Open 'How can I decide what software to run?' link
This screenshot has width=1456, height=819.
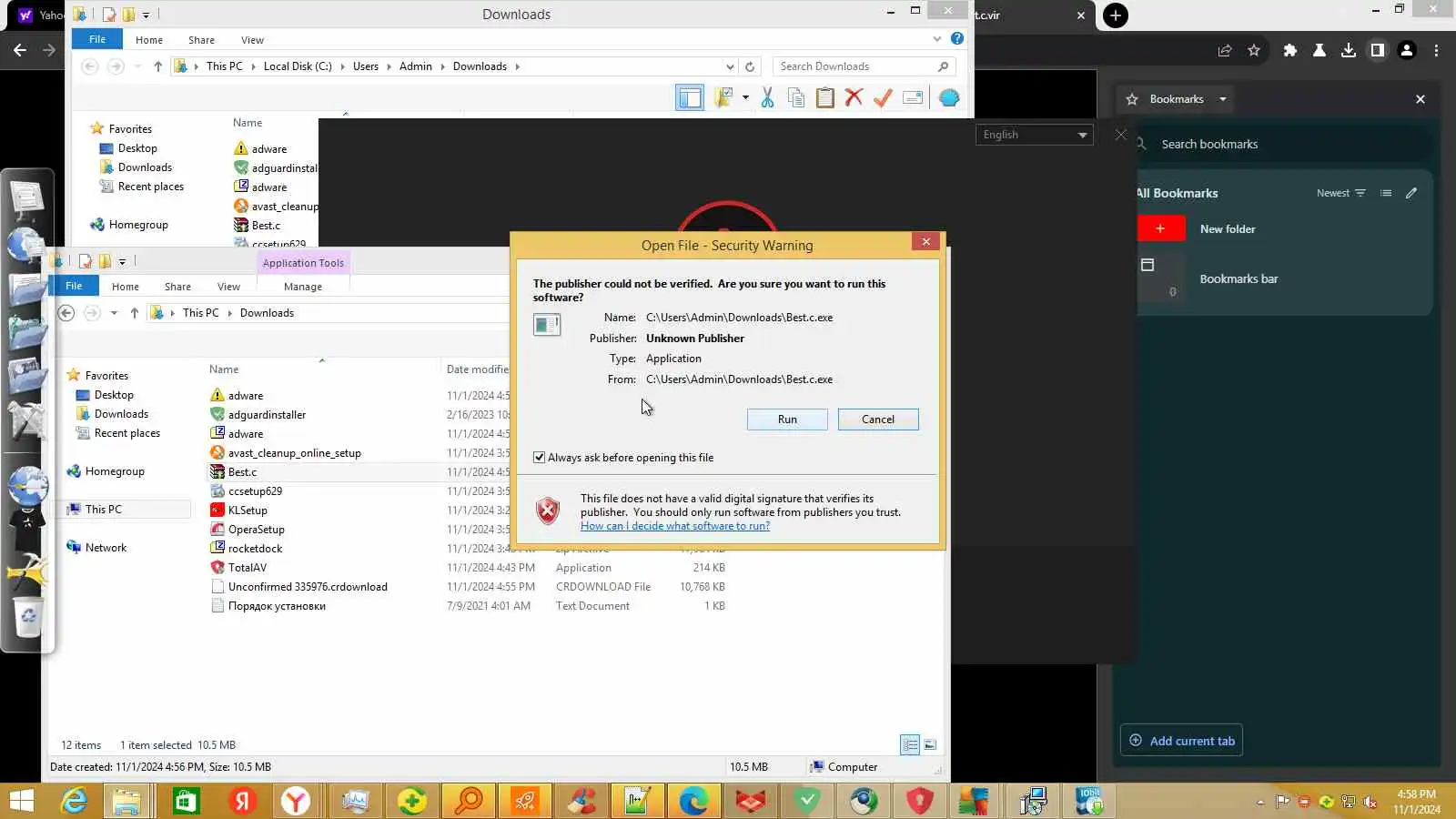click(x=675, y=526)
